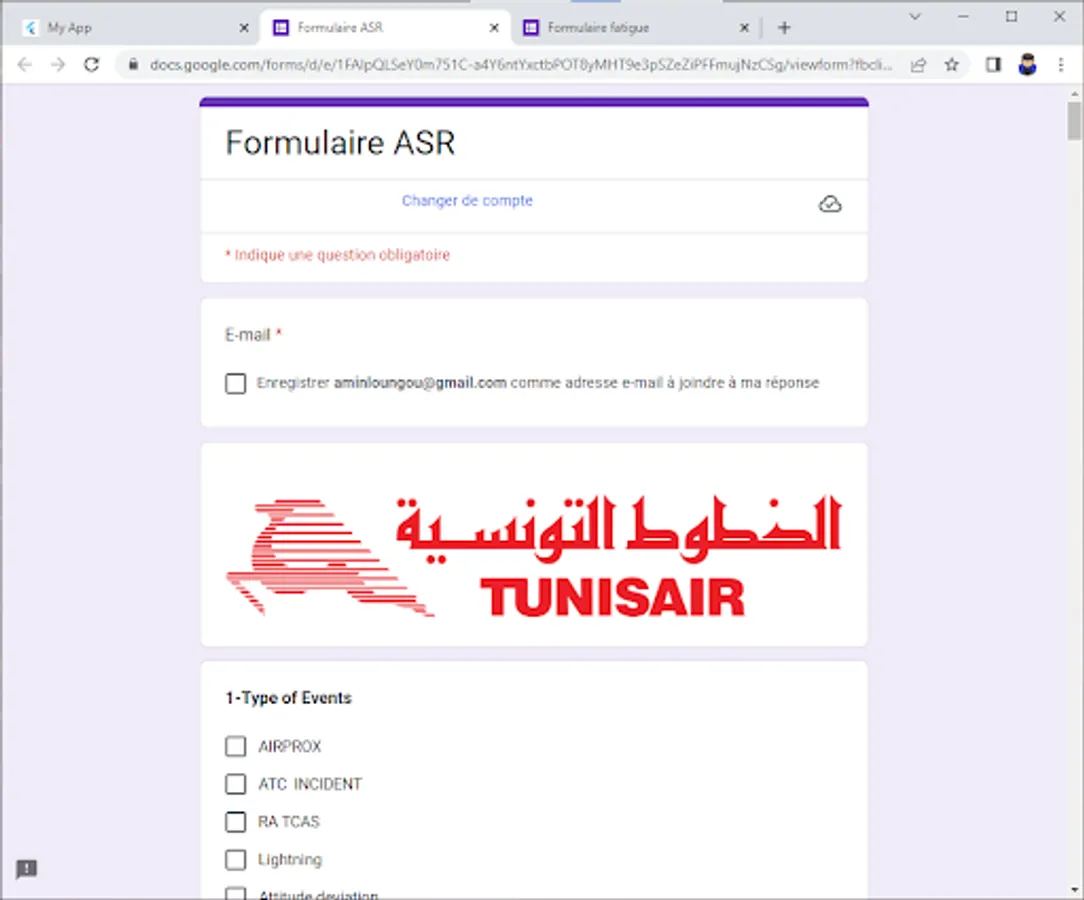The height and width of the screenshot is (900, 1084).
Task: Click the padlock site info icon
Action: coord(133,65)
